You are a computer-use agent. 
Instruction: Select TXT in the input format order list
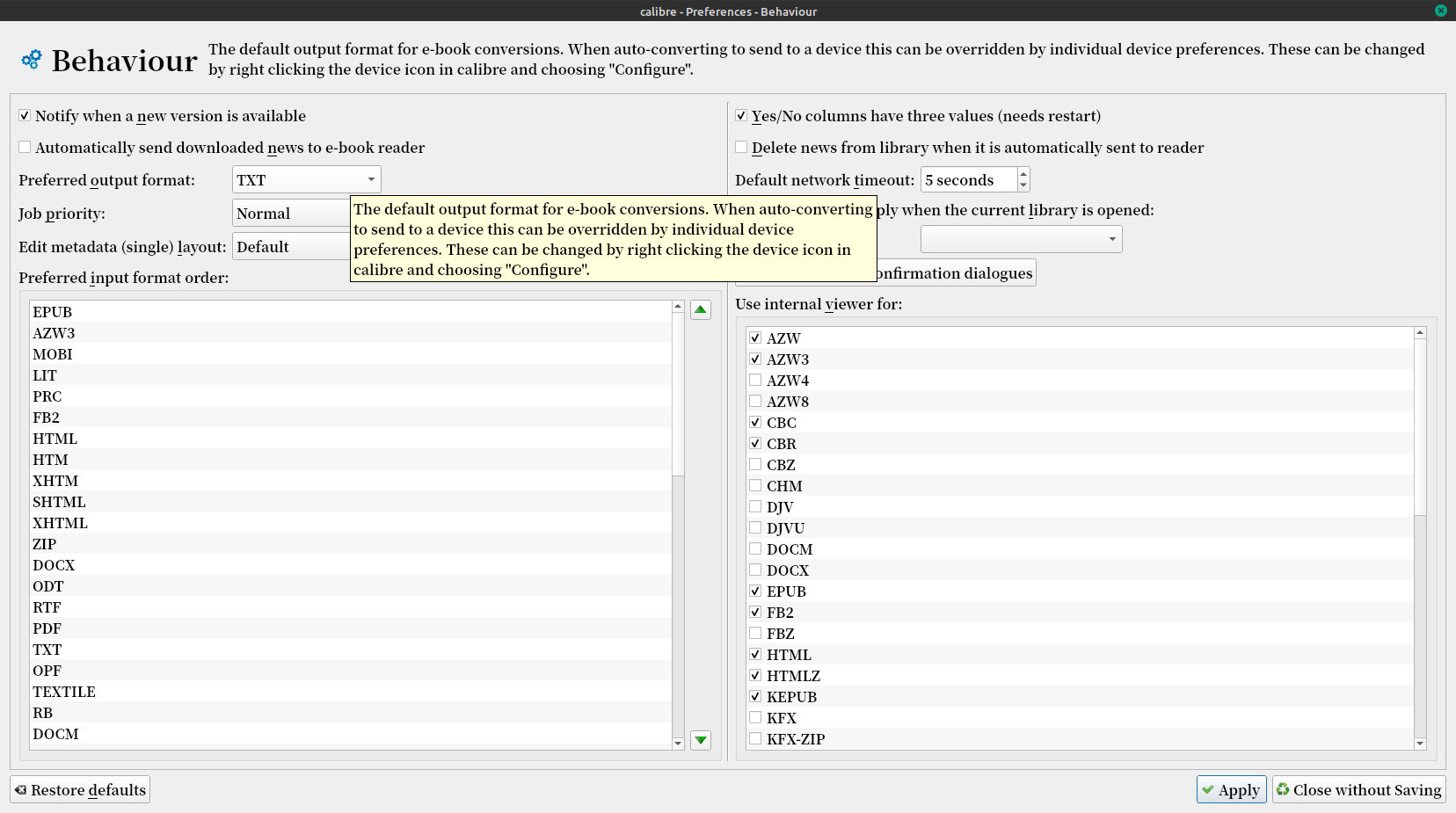click(351, 650)
